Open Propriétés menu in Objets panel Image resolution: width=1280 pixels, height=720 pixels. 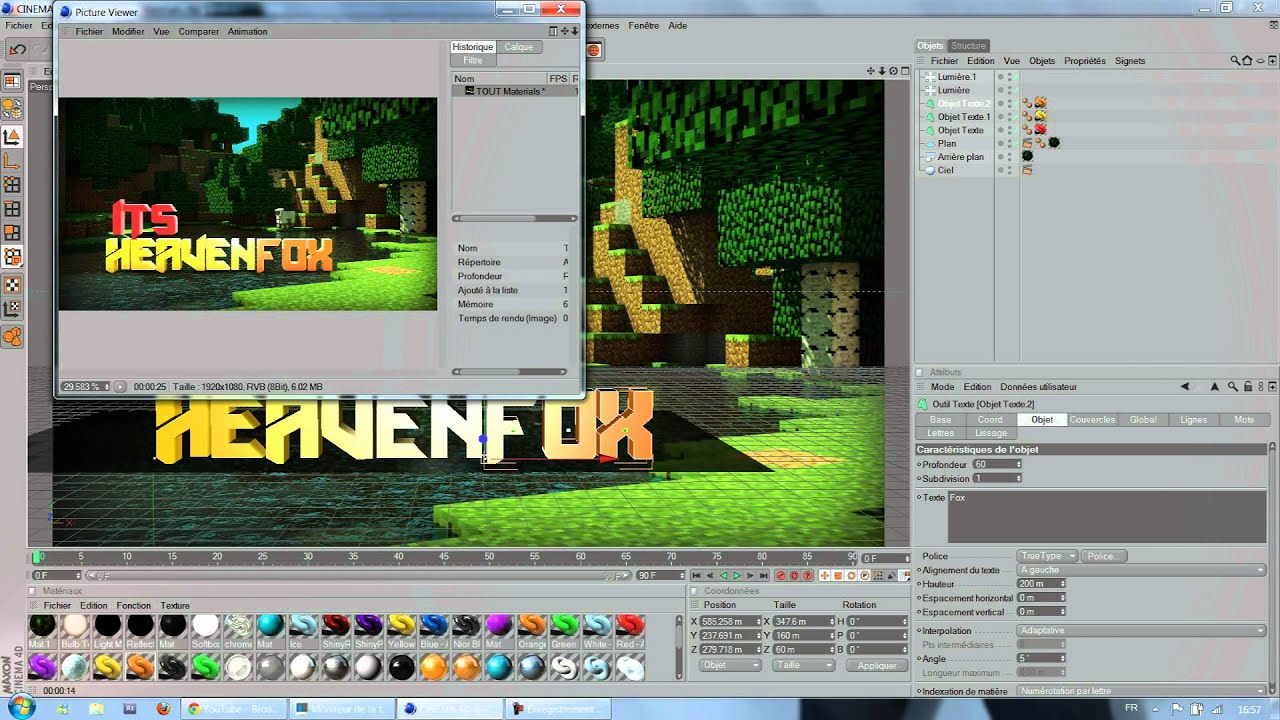point(1085,61)
